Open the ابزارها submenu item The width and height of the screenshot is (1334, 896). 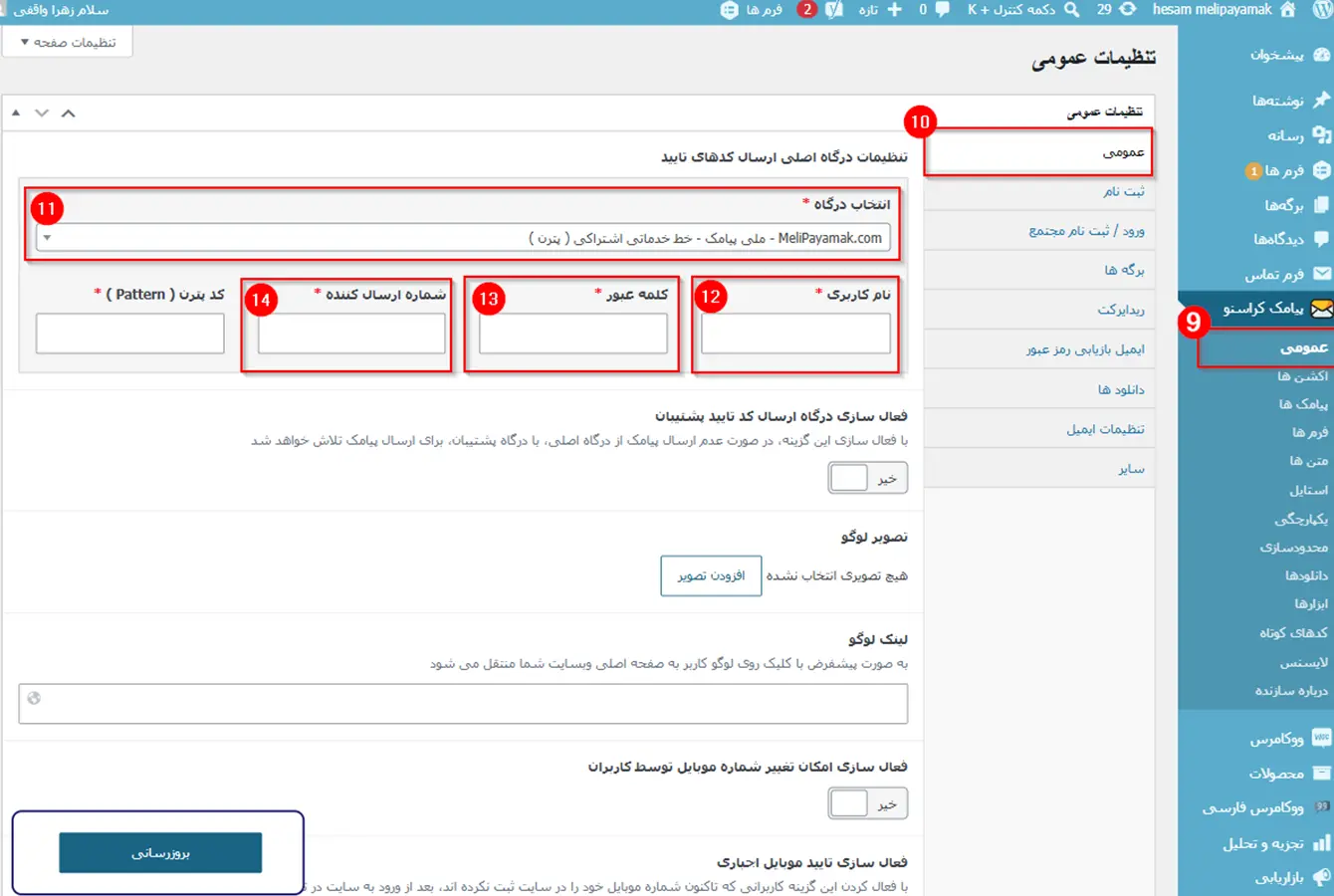click(1311, 604)
